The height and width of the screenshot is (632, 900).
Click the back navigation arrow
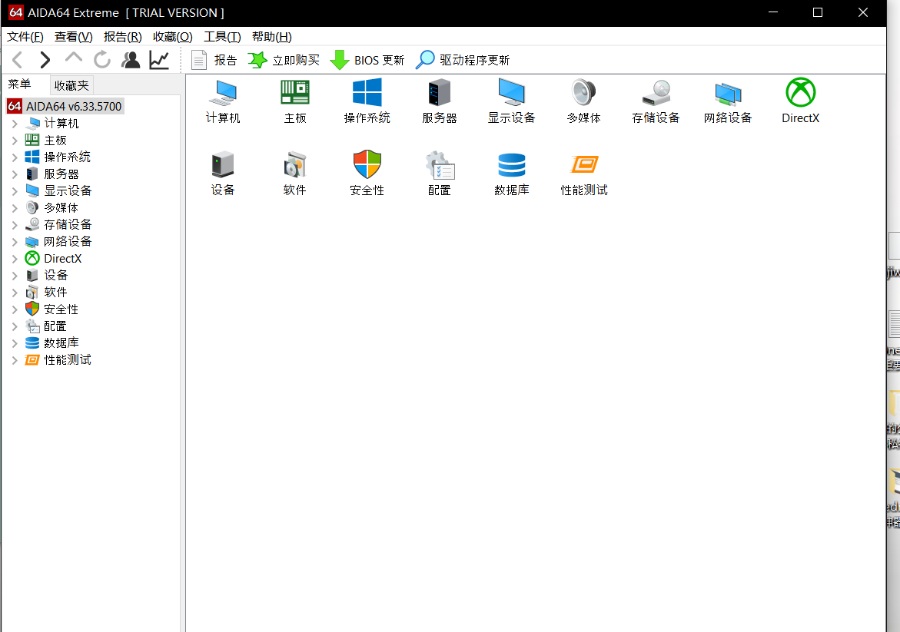(x=17, y=60)
